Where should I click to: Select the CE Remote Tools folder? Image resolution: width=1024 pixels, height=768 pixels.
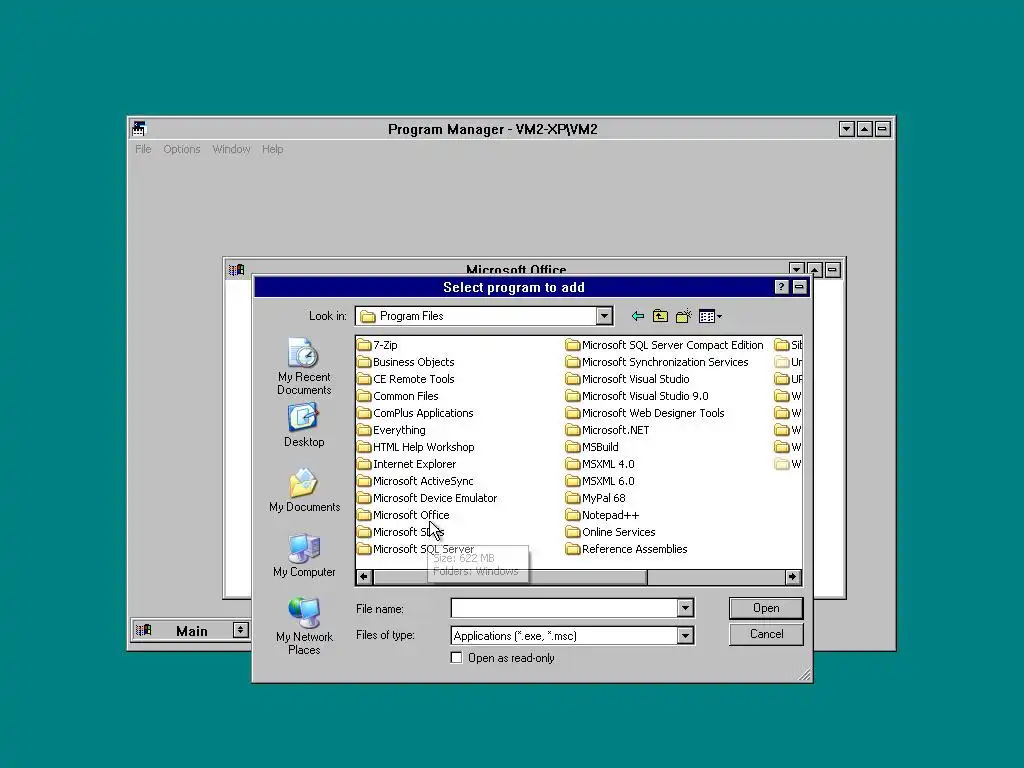(406, 379)
